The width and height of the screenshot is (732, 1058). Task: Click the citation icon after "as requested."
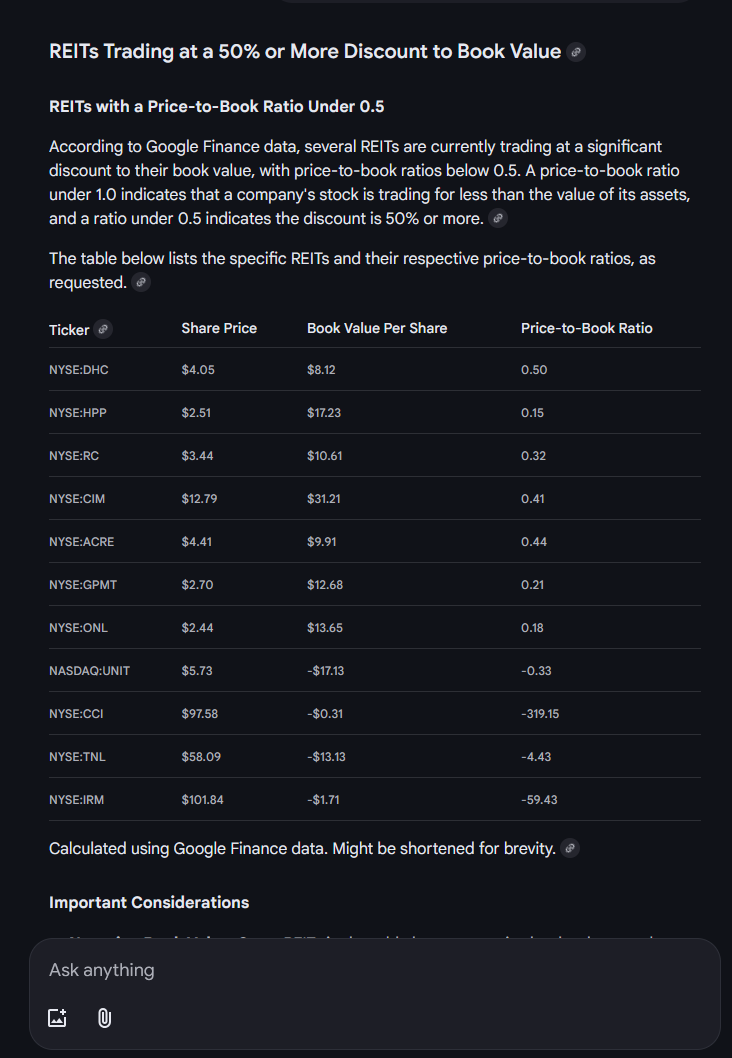tap(142, 282)
